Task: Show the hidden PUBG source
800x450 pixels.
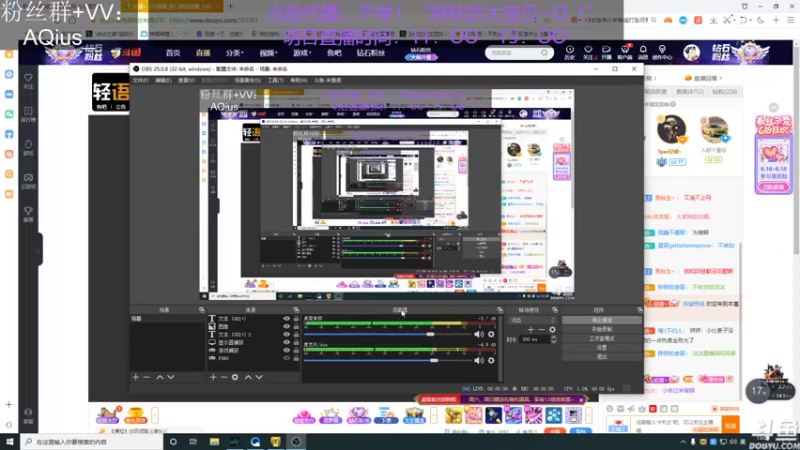Action: point(286,358)
